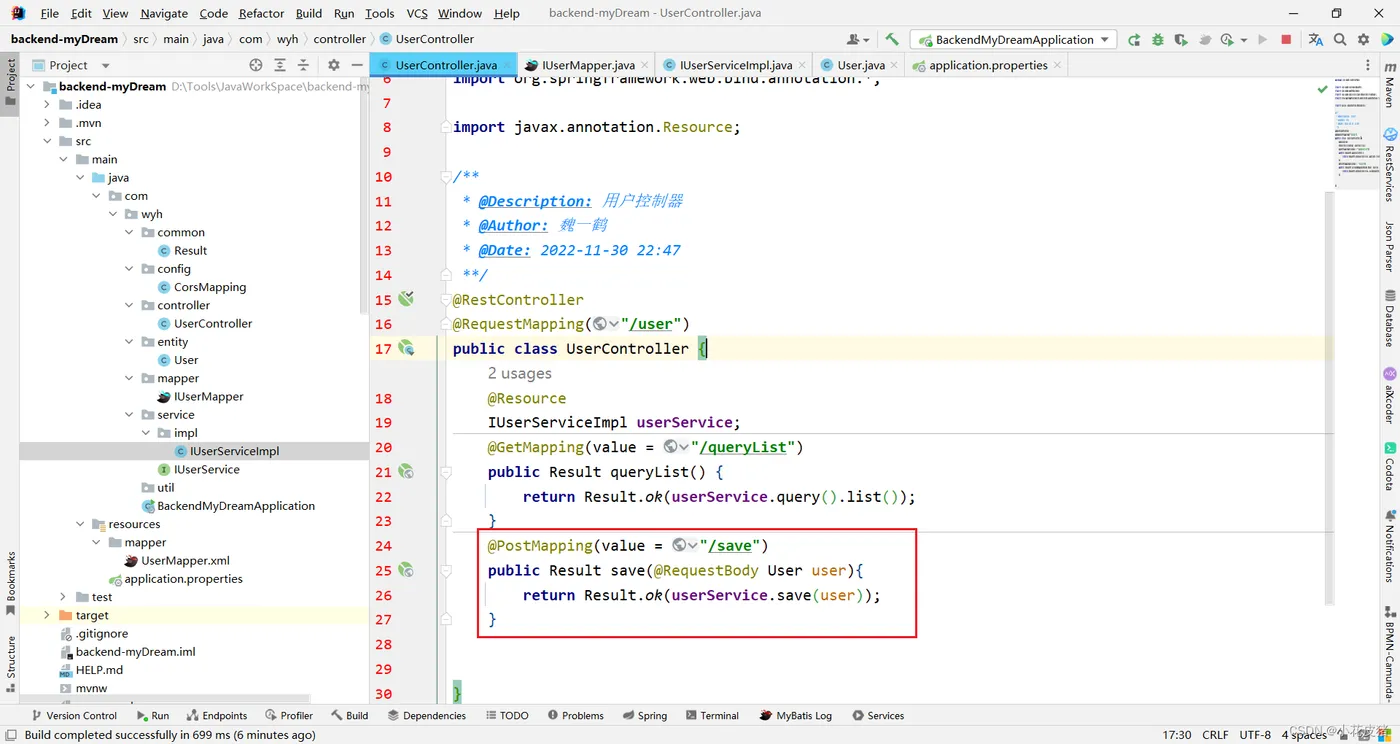This screenshot has height=744, width=1400.
Task: Expand all in Project panel toolbar
Action: (280, 65)
